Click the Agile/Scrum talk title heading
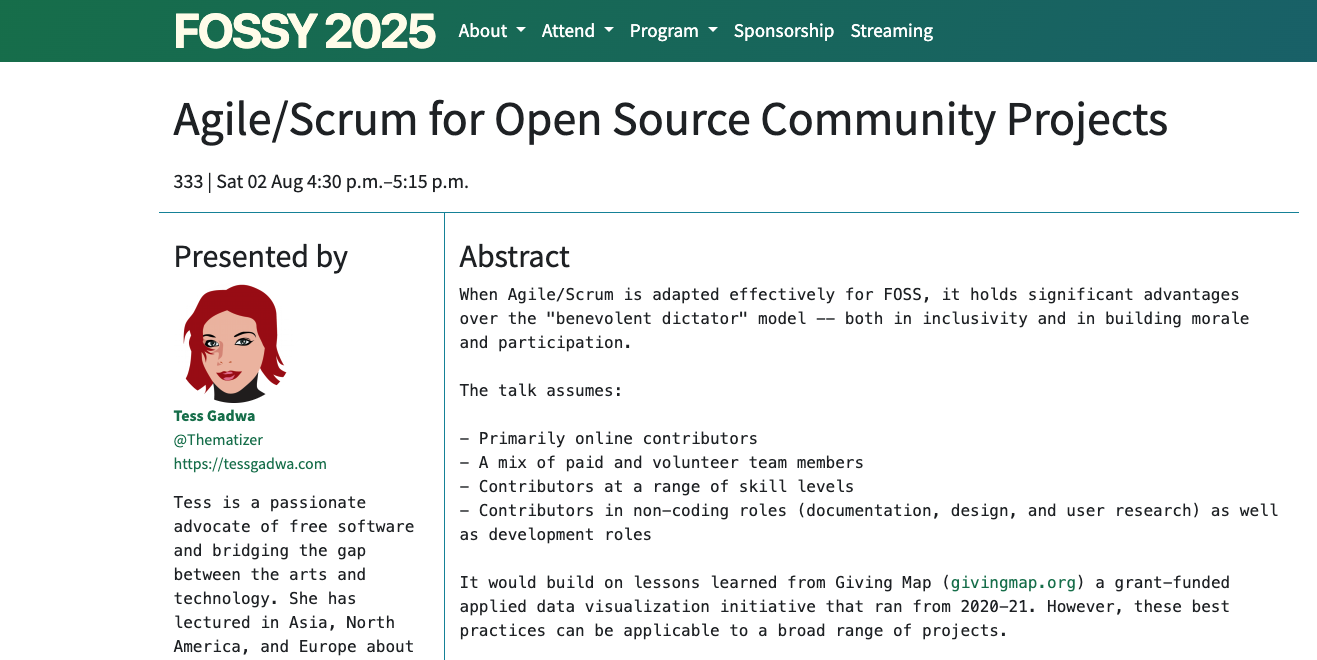The width and height of the screenshot is (1317, 660). tap(671, 119)
